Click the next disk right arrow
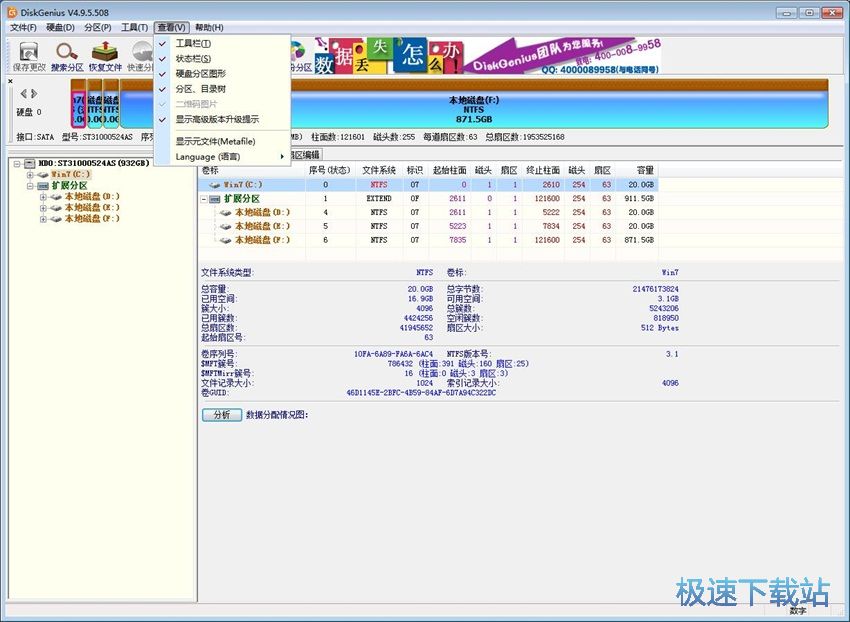 (34, 94)
